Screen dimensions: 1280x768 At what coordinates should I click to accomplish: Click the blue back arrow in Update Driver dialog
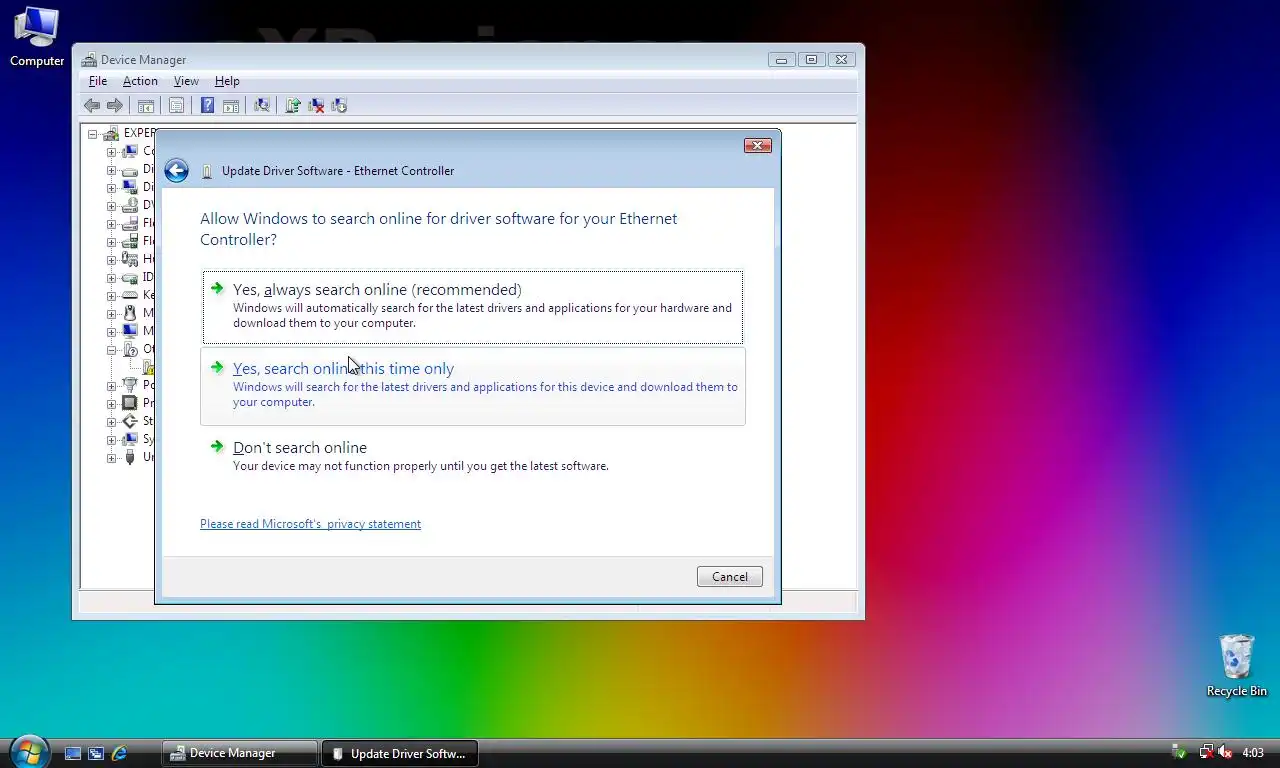177,171
